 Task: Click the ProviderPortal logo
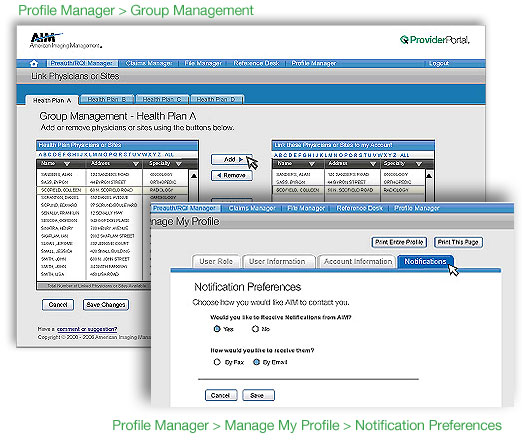(x=435, y=40)
